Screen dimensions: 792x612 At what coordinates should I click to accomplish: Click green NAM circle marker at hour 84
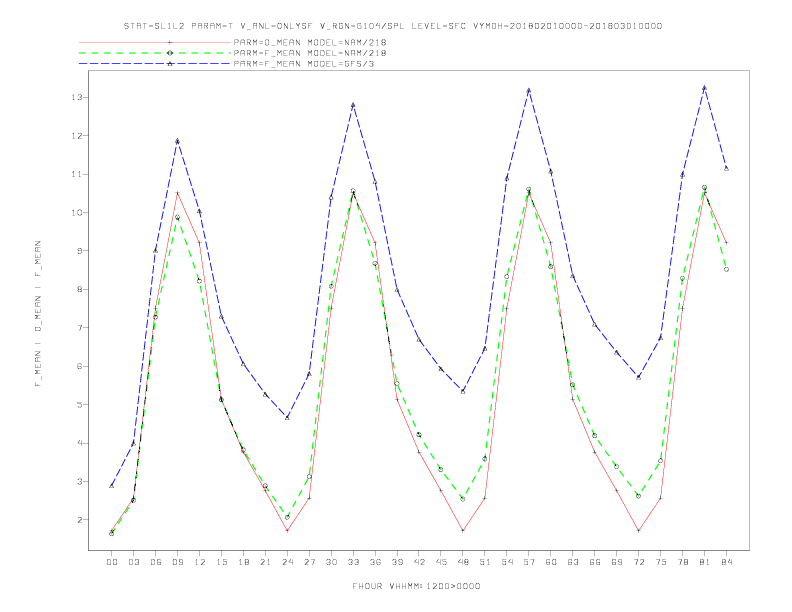tap(726, 270)
